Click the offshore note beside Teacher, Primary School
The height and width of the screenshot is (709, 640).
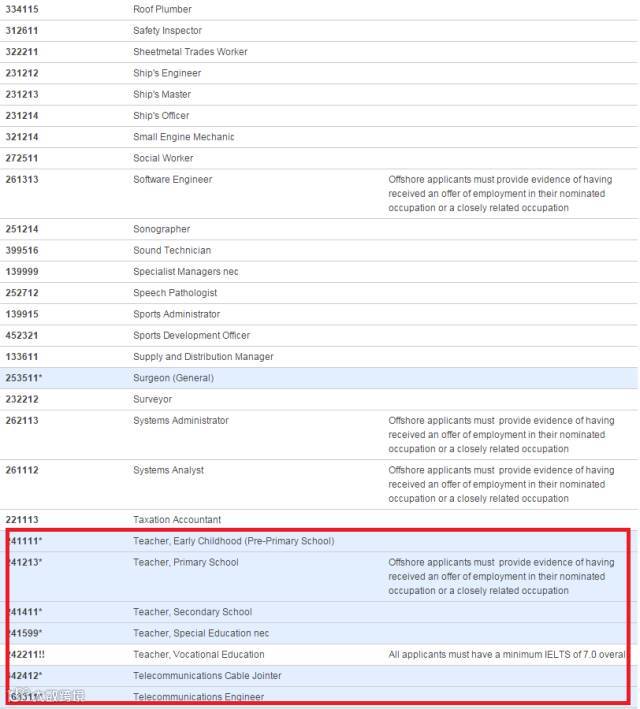(501, 577)
